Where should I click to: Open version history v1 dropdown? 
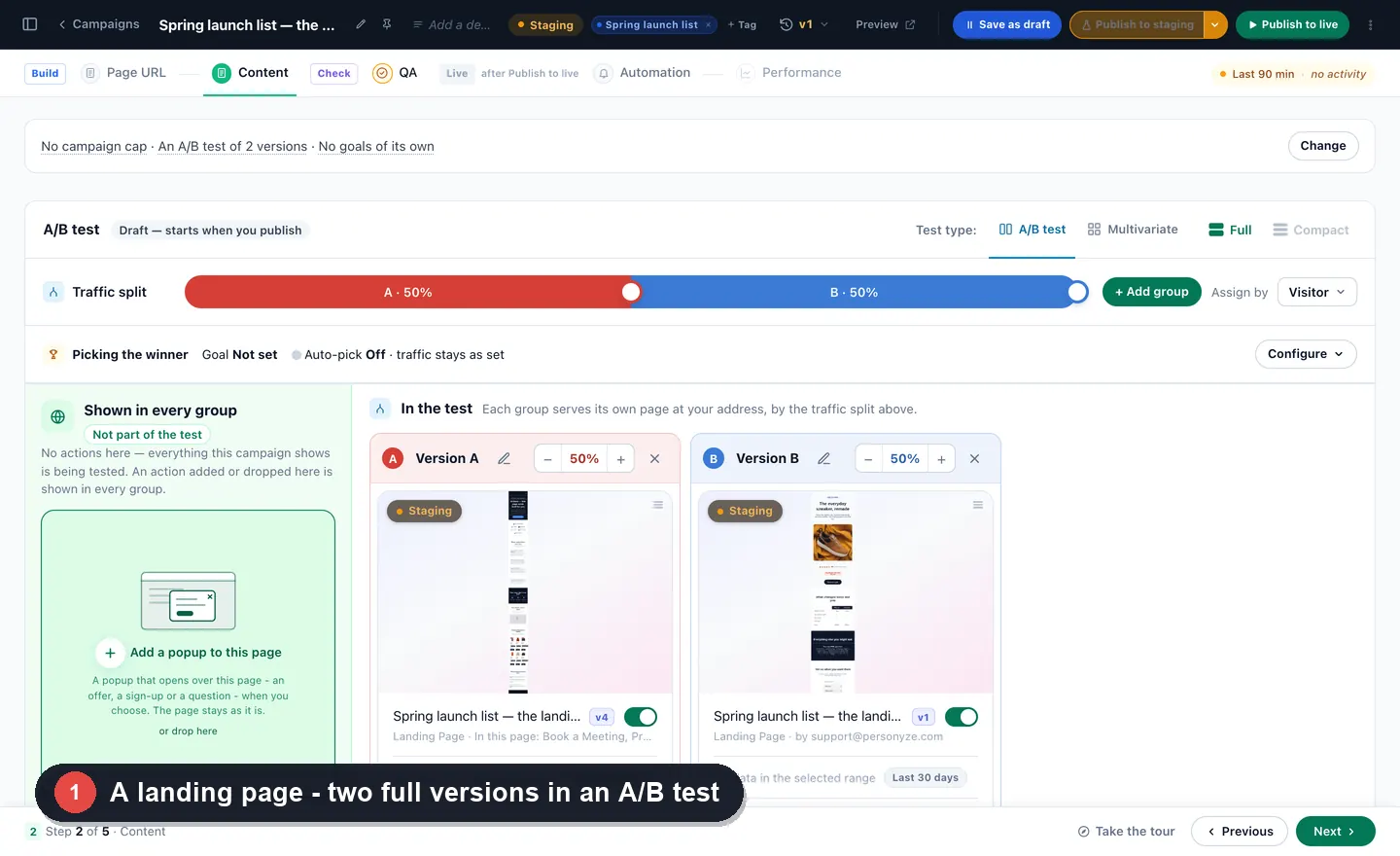coord(804,24)
